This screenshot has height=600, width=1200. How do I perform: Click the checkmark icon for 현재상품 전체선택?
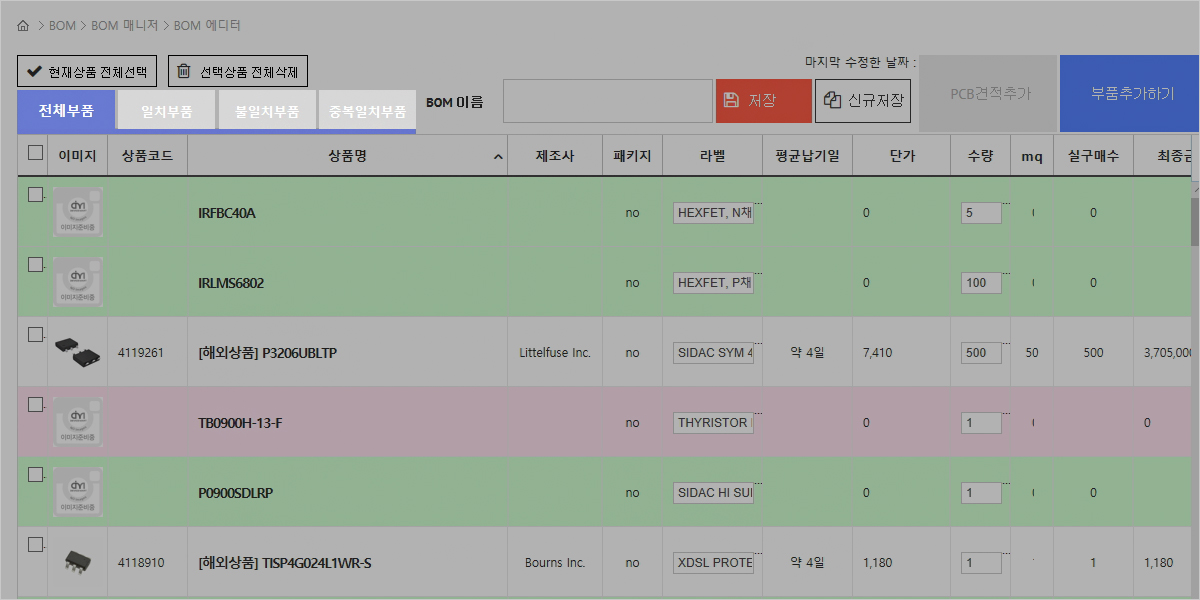click(x=34, y=71)
